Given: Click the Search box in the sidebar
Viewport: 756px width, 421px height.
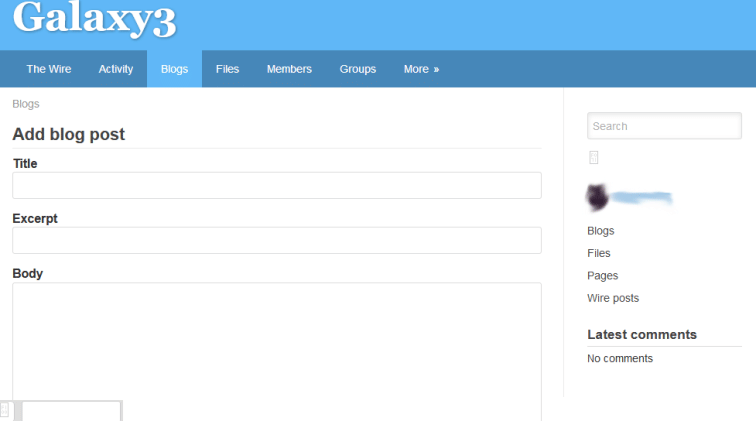Looking at the screenshot, I should [x=664, y=126].
